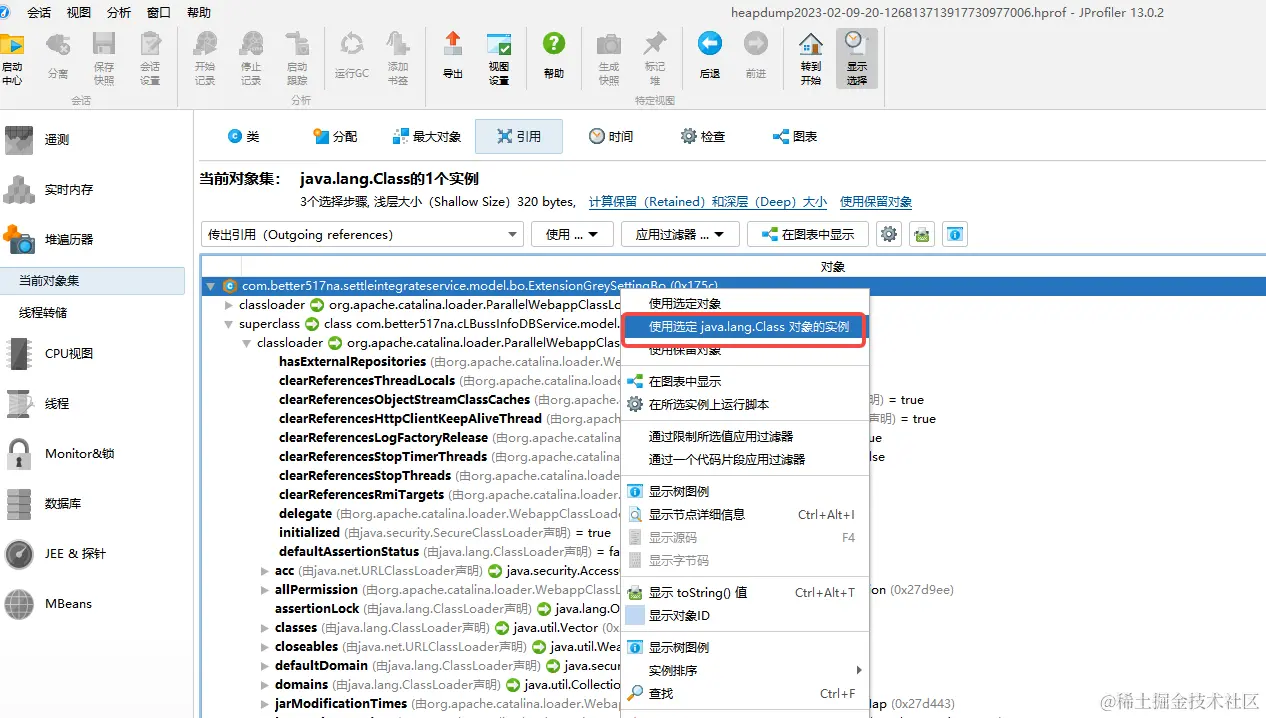Click the 保存快照 toolbar icon
Viewport: 1266px width, 718px height.
104,58
